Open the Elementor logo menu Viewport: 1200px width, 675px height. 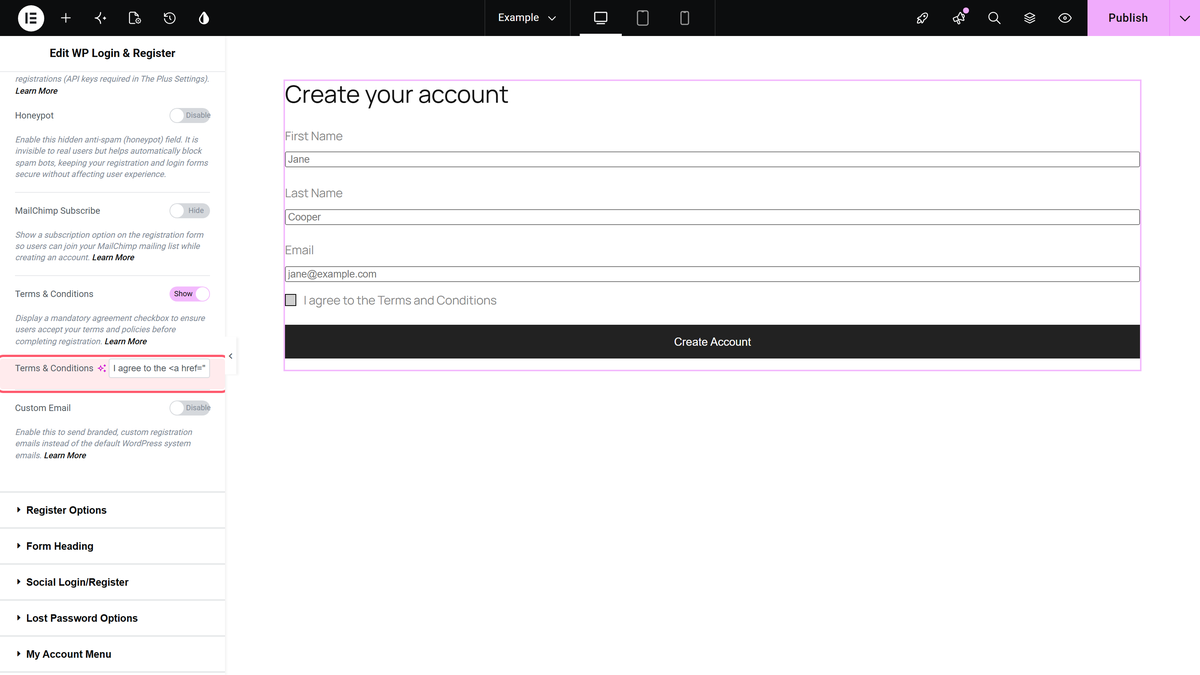tap(30, 18)
